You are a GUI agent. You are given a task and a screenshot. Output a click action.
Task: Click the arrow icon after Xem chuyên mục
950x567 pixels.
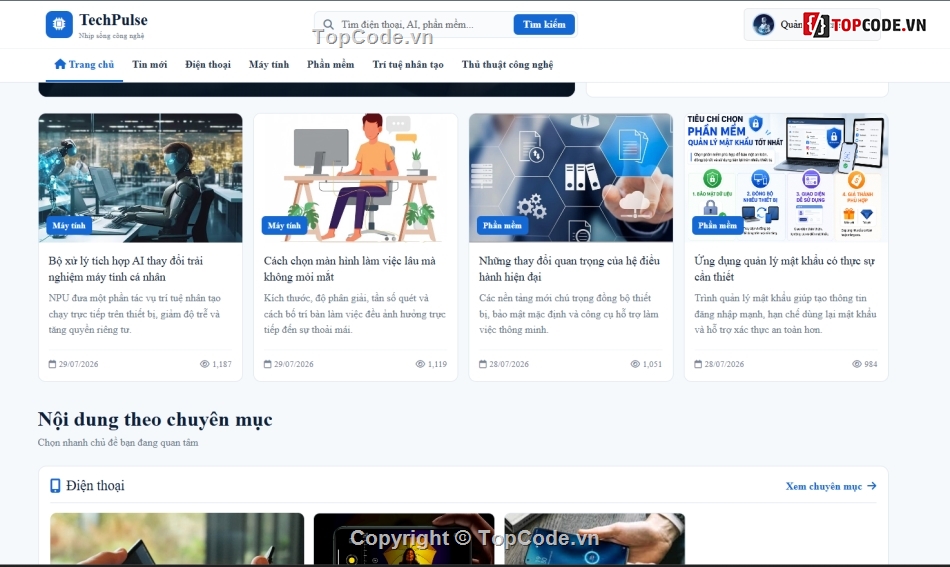click(872, 486)
